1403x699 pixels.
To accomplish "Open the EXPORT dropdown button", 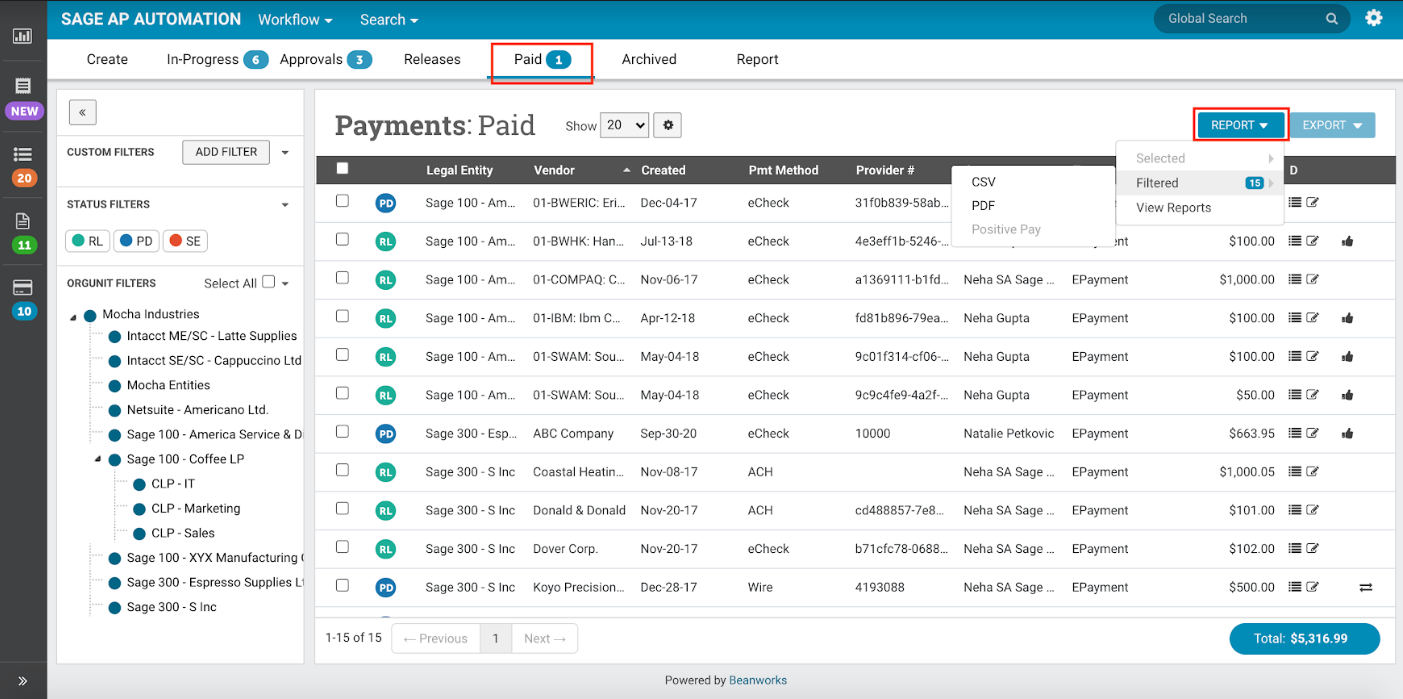I will [1332, 125].
